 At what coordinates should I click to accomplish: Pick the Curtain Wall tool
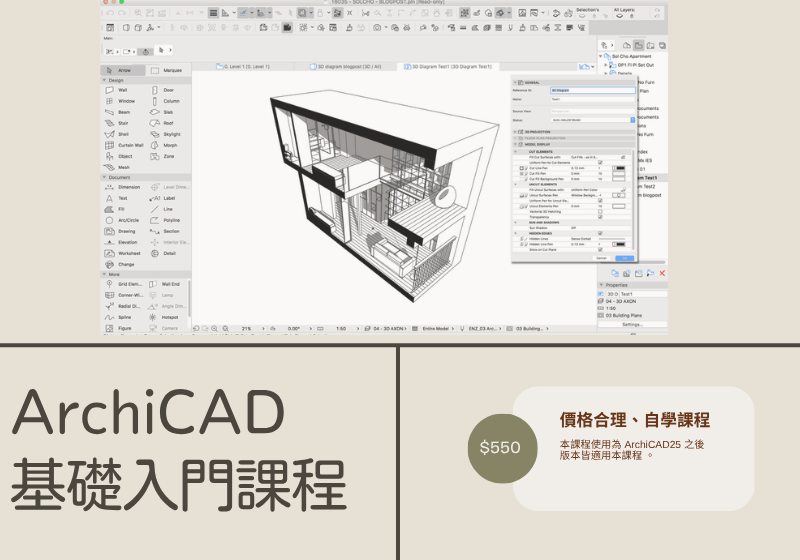pyautogui.click(x=124, y=145)
